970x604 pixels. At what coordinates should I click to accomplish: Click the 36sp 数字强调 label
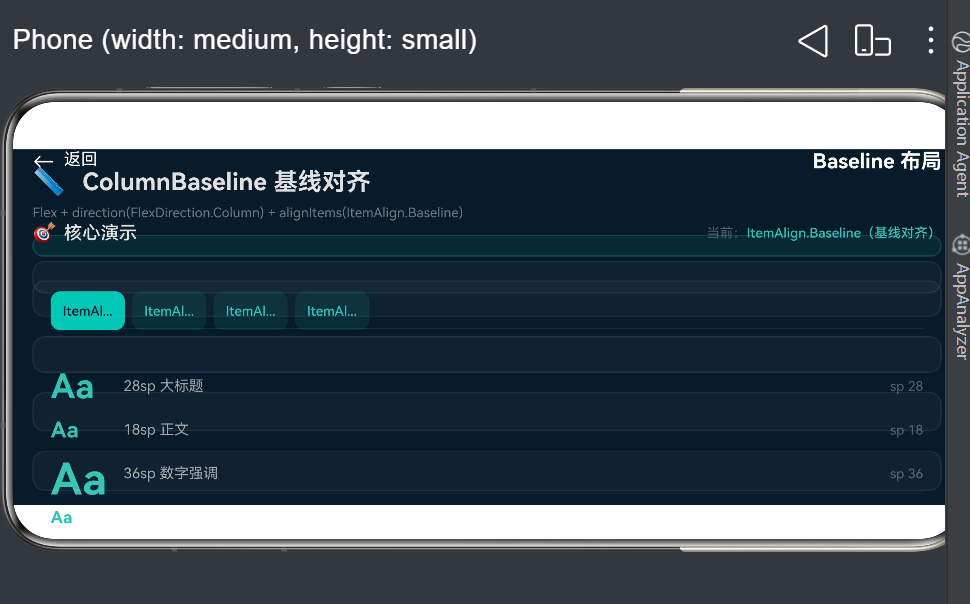[x=171, y=473]
